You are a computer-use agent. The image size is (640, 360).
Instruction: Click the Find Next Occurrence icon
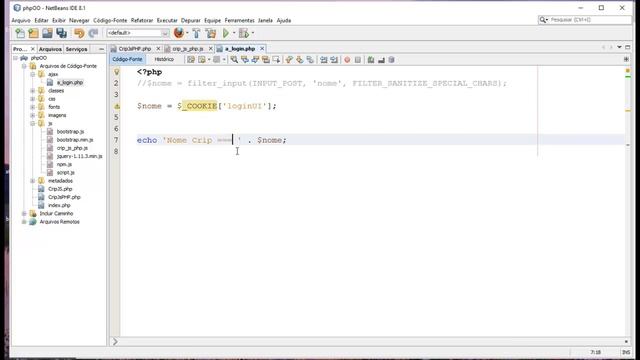pos(255,60)
